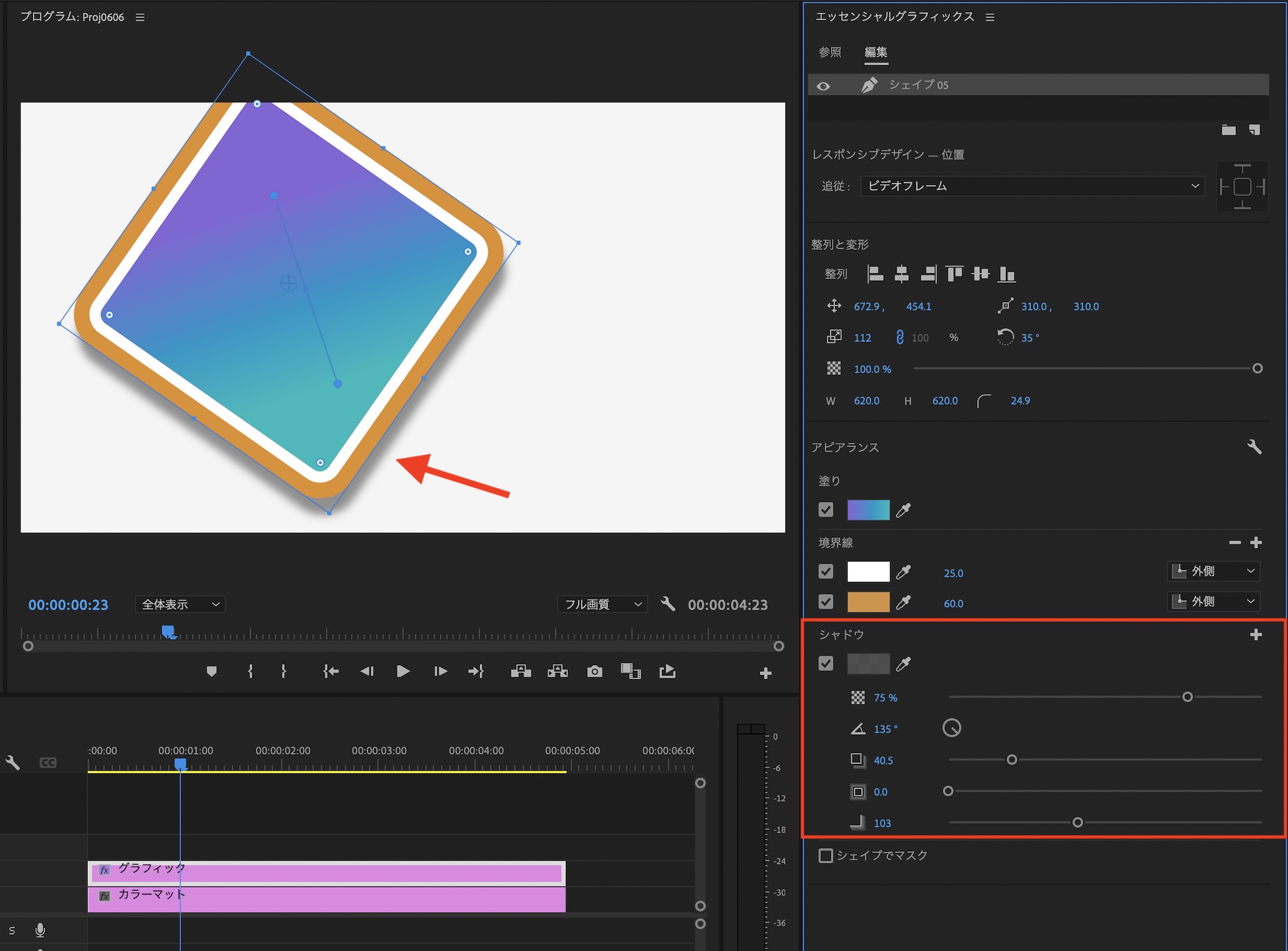Open the フル画質 playback resolution dropdown
The width and height of the screenshot is (1288, 951).
point(602,604)
